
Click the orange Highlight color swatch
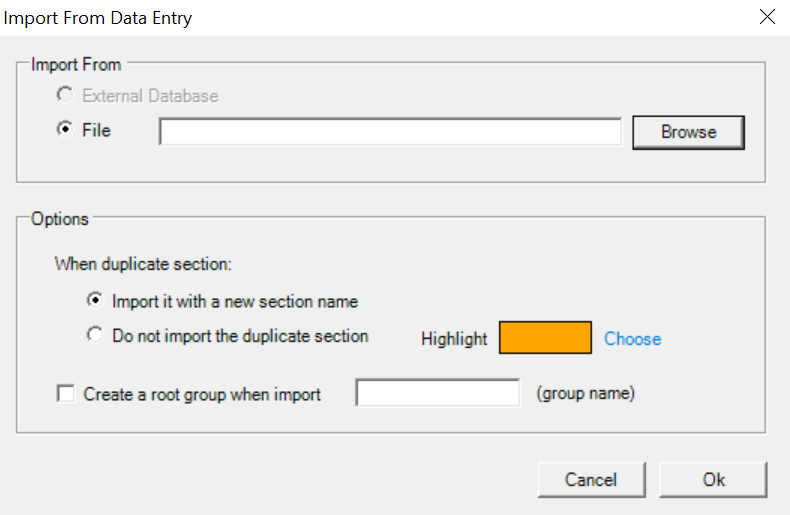pyautogui.click(x=545, y=338)
